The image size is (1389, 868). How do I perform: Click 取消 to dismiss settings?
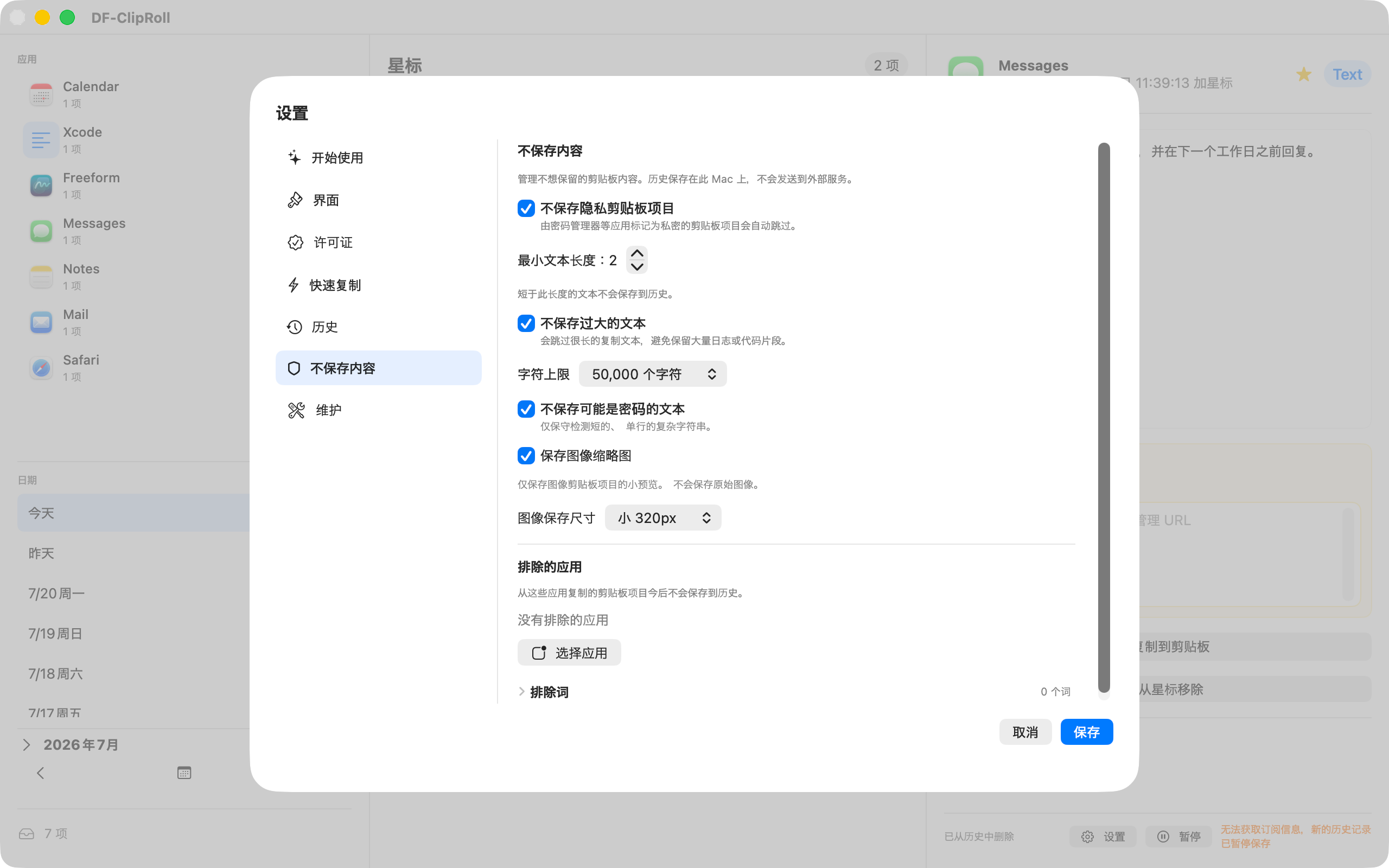coord(1025,732)
